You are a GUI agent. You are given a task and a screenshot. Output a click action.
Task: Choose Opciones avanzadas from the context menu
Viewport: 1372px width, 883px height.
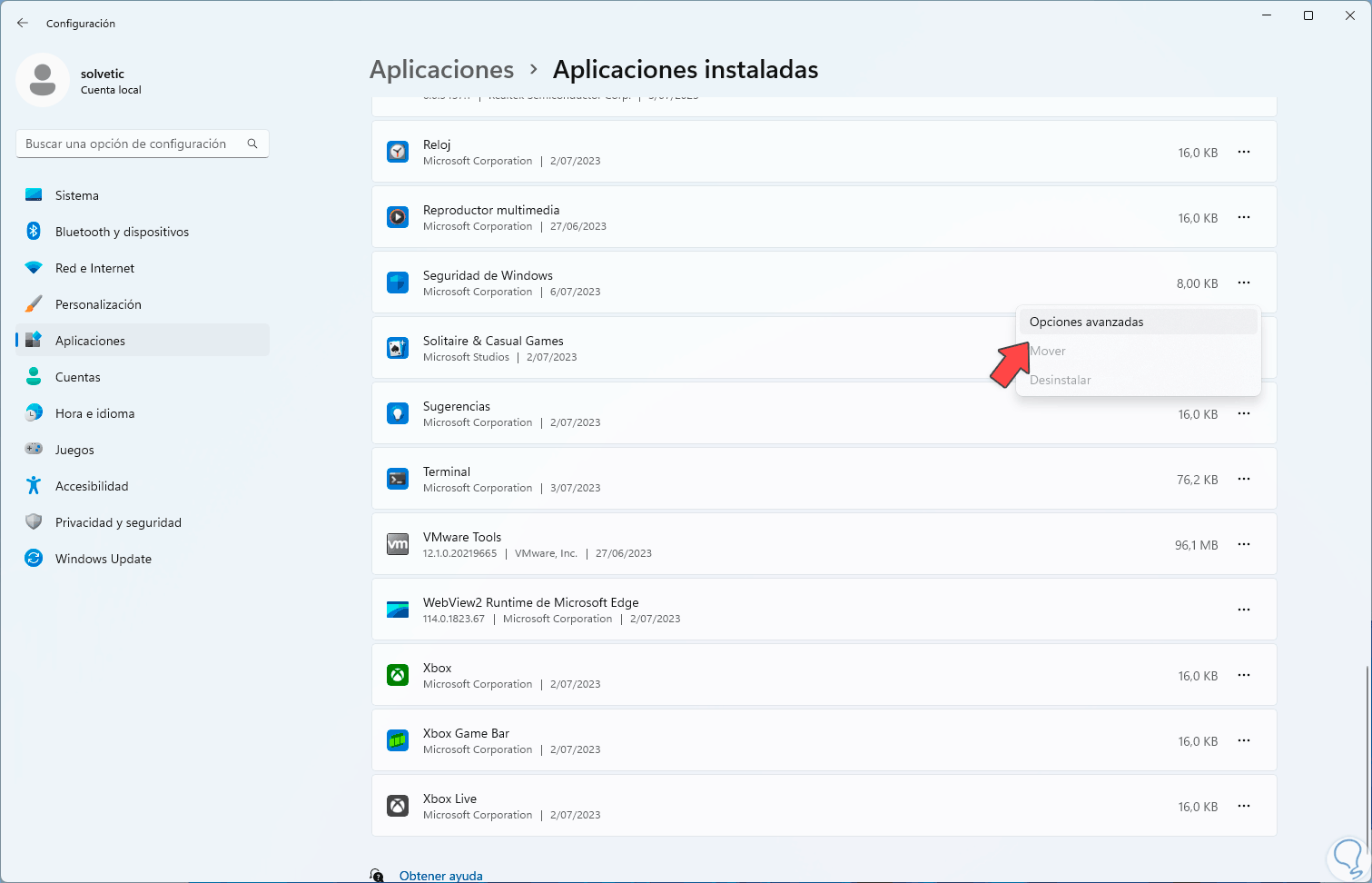point(1139,322)
